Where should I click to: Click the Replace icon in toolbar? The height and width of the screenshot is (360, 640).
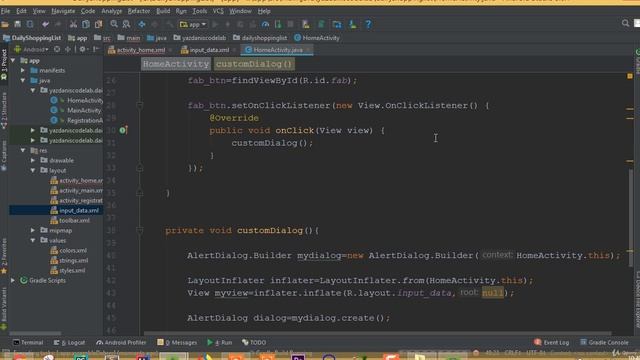(127, 24)
